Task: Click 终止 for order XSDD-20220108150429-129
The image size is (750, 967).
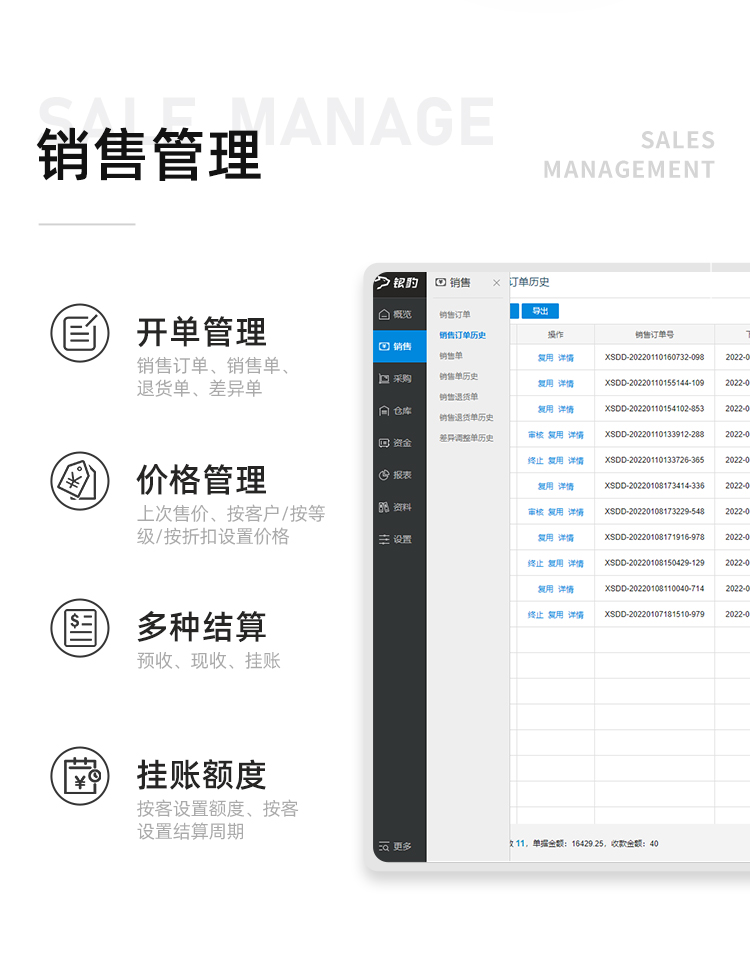Action: (535, 563)
